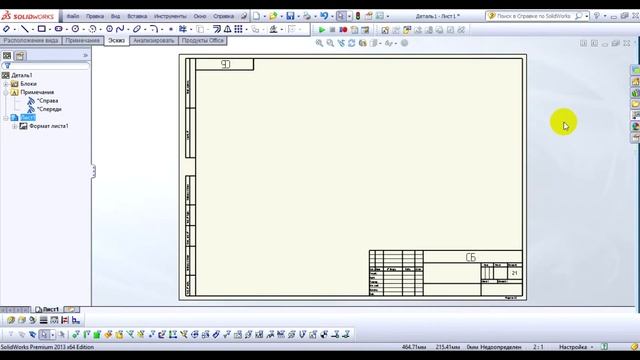Click the PropertyManager tab icon
Image resolution: width=640 pixels, height=360 pixels.
coord(20,56)
